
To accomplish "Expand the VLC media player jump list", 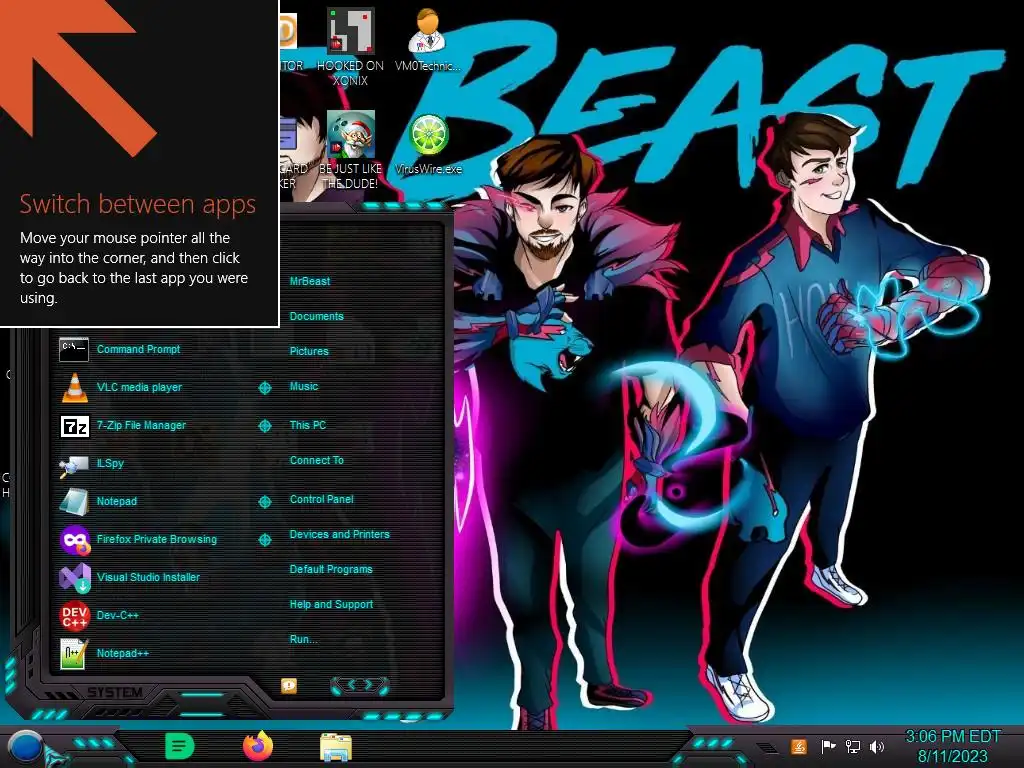I will (264, 388).
